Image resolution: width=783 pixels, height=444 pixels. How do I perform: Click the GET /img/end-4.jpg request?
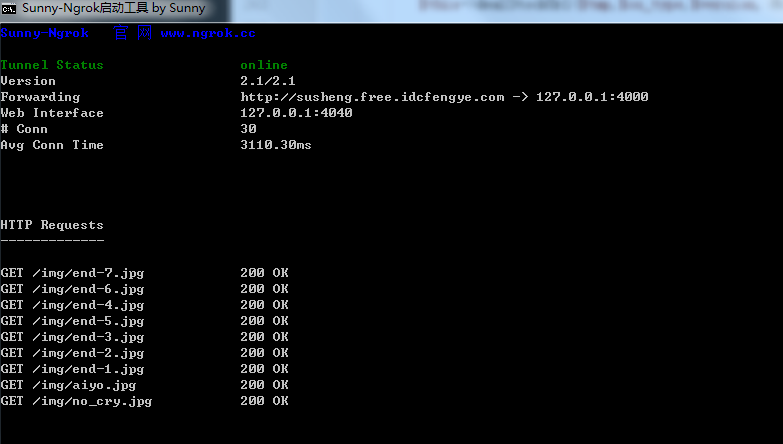[72, 305]
